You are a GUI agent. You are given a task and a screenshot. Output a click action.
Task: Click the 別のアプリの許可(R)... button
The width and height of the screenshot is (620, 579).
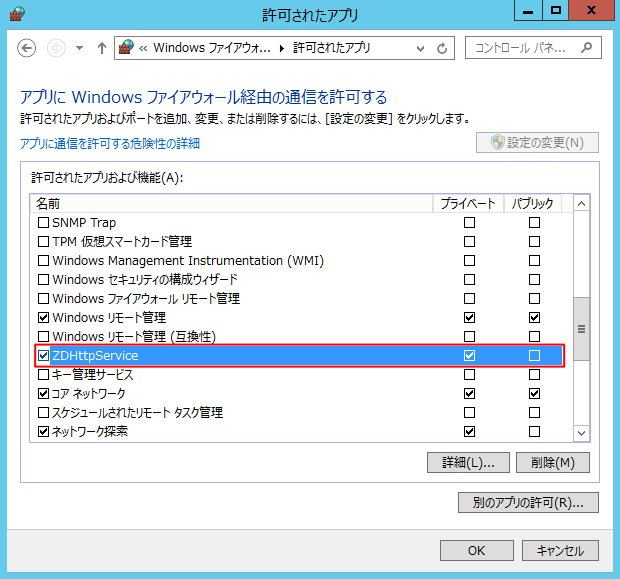528,503
